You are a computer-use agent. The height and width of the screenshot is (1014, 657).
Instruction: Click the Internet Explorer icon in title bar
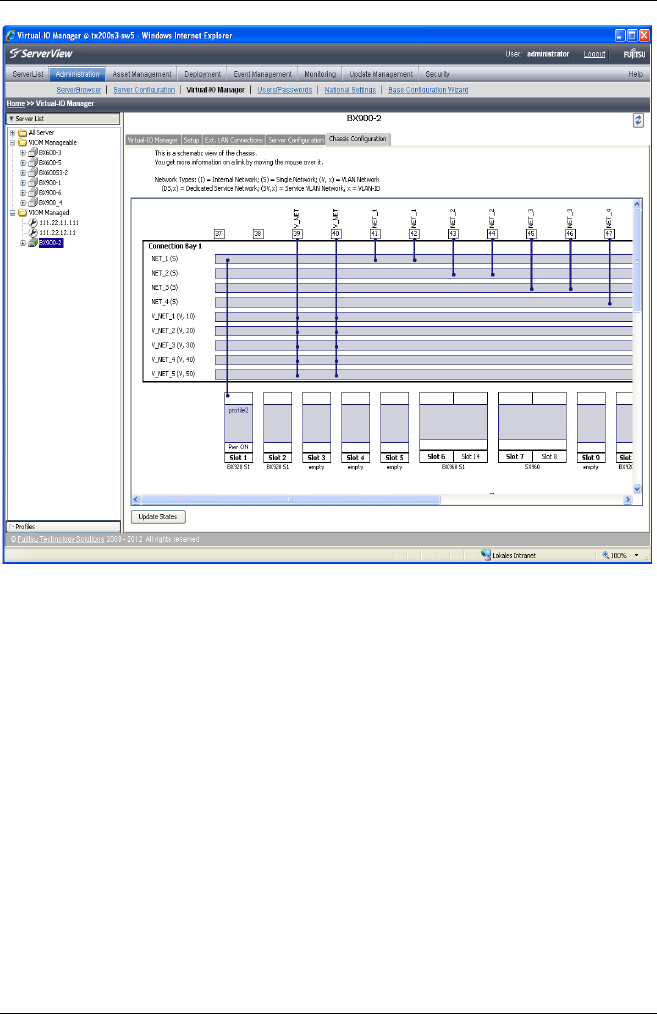click(x=10, y=36)
